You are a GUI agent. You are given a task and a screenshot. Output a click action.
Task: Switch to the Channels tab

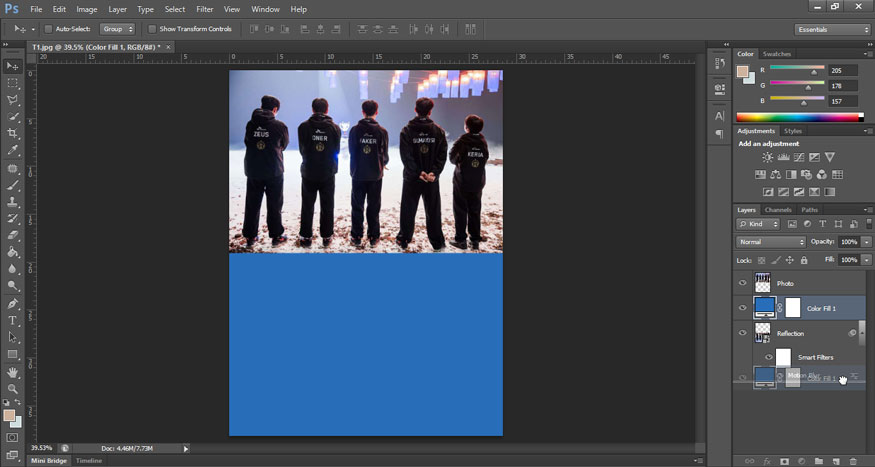(779, 210)
